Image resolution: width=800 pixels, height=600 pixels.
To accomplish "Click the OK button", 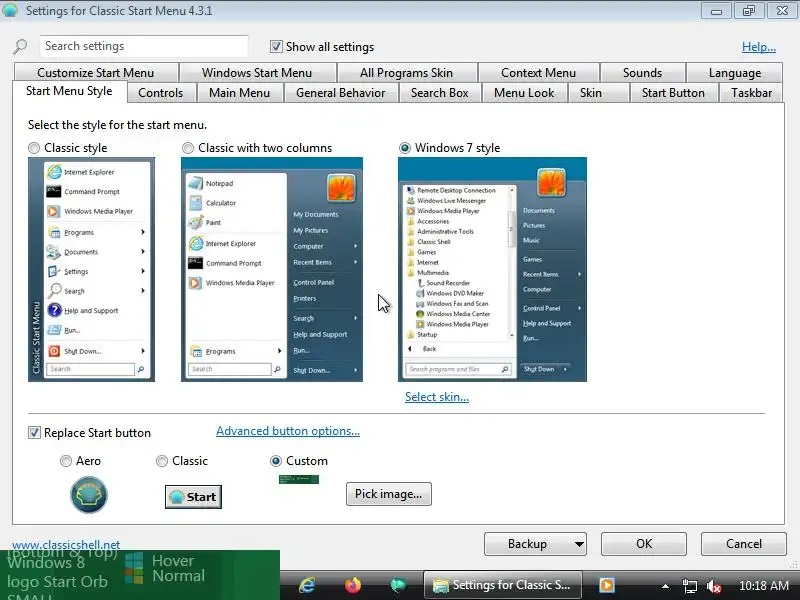I will pos(644,544).
